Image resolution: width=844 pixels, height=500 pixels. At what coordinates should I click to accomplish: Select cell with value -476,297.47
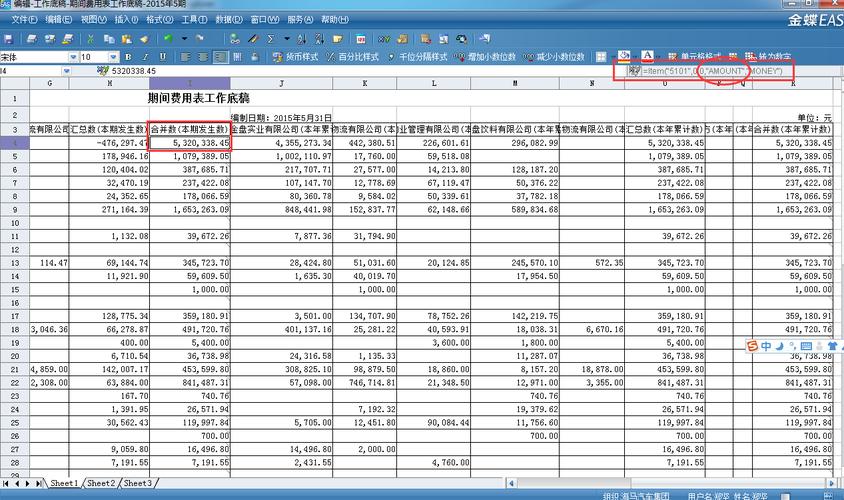109,143
